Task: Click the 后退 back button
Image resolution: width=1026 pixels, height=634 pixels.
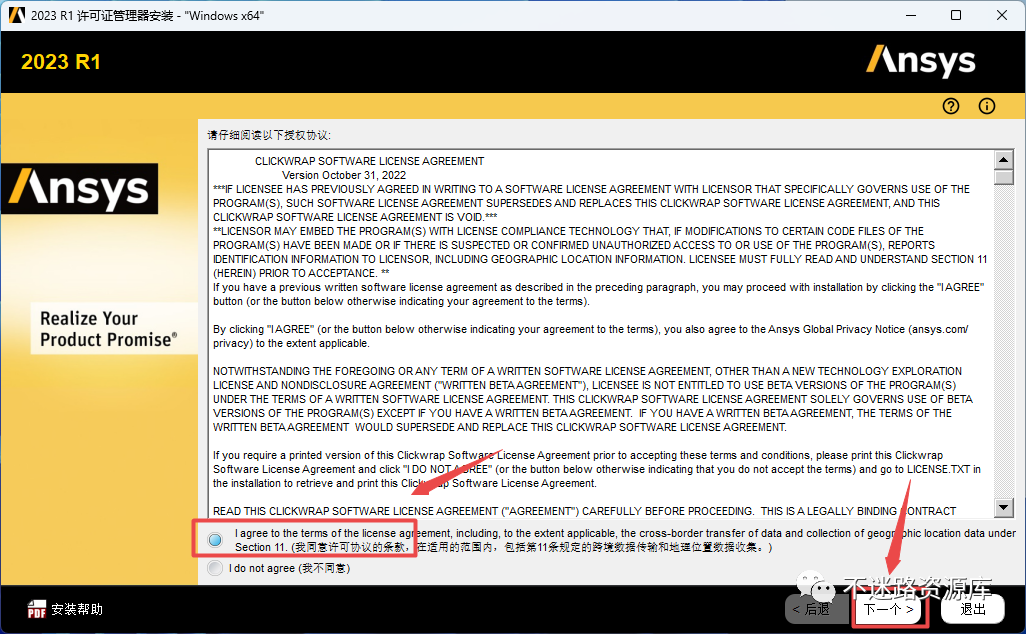Action: click(x=817, y=609)
